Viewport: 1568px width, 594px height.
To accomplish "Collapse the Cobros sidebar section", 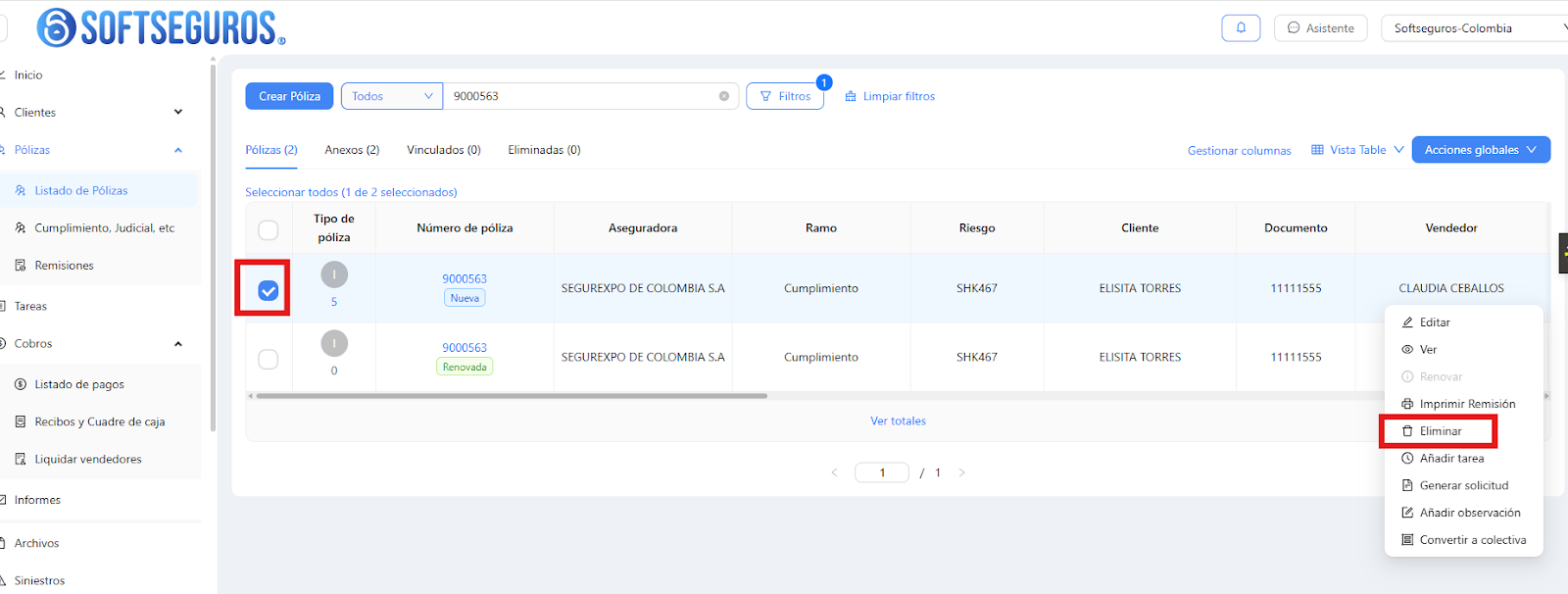I will tap(95, 344).
